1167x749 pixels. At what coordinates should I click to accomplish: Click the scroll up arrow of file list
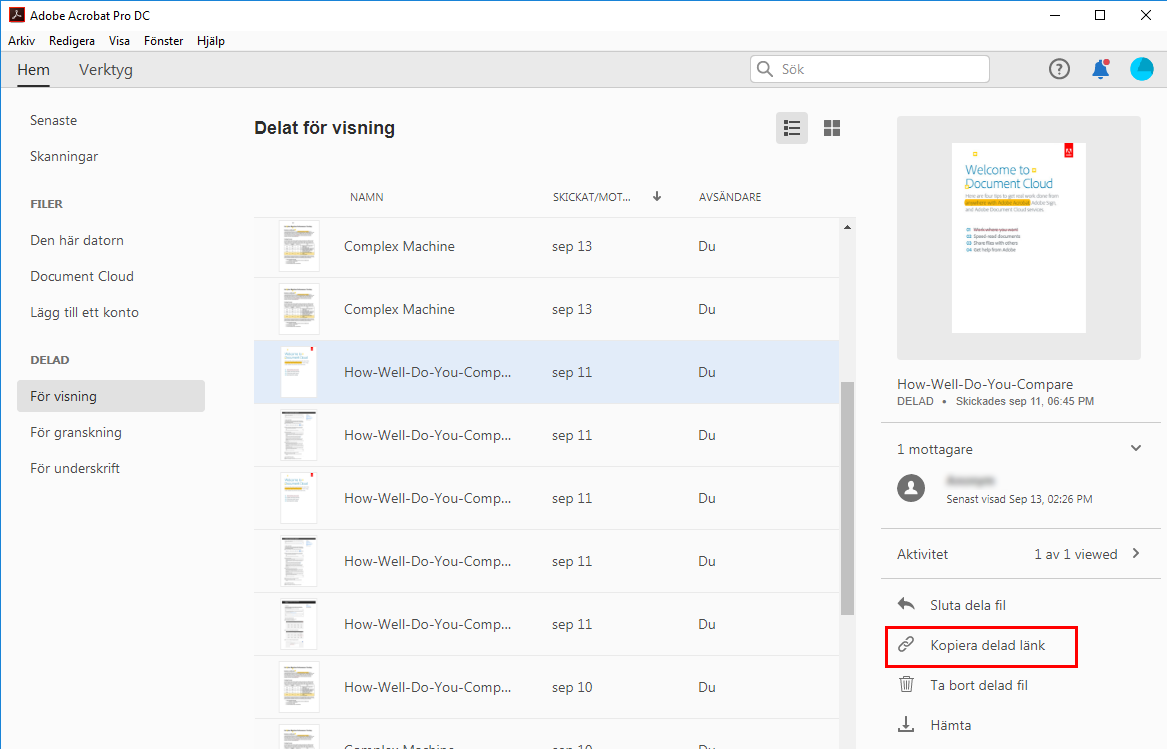tap(847, 227)
